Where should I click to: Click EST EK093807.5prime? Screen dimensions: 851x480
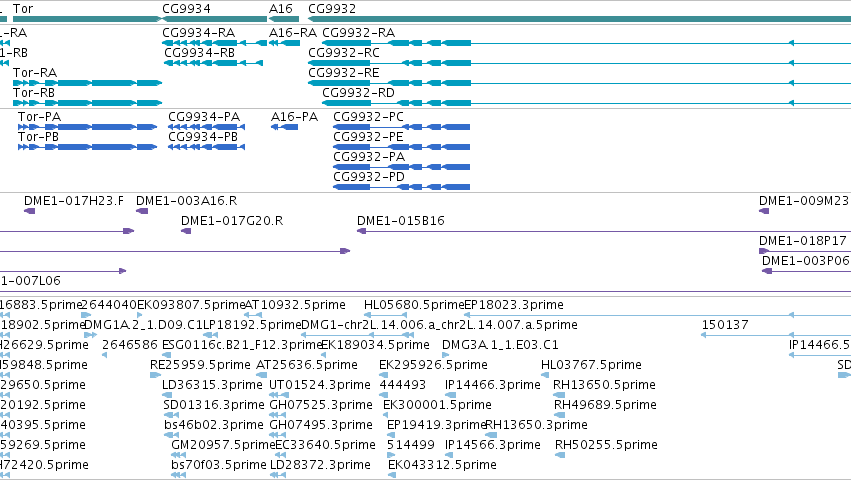coord(192,305)
